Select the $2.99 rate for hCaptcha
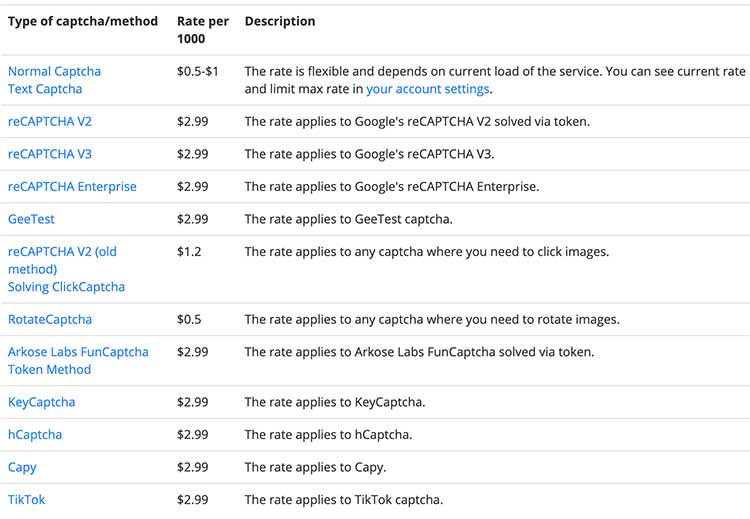Viewport: 750px width, 519px height. coord(193,435)
